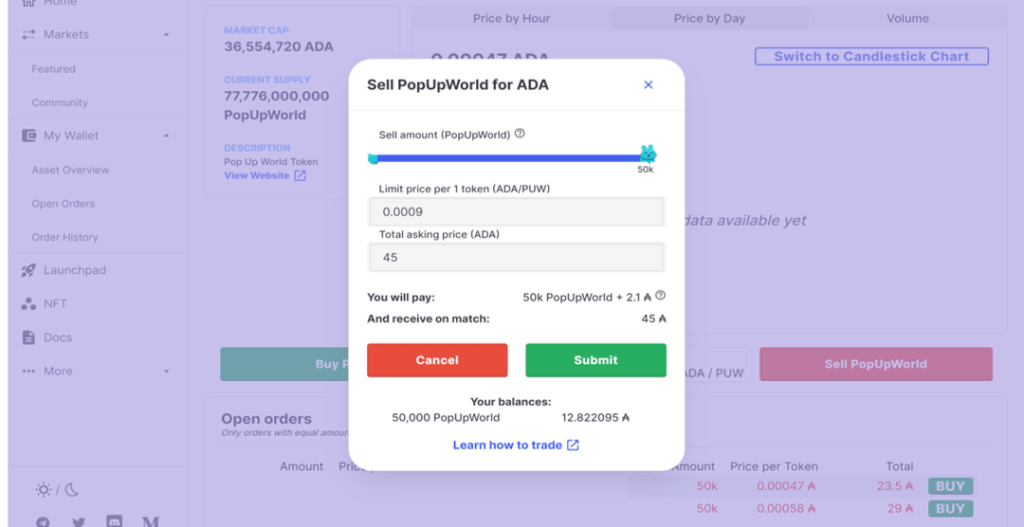The height and width of the screenshot is (527, 1024).
Task: Toggle light/dark theme mode
Action: (56, 490)
